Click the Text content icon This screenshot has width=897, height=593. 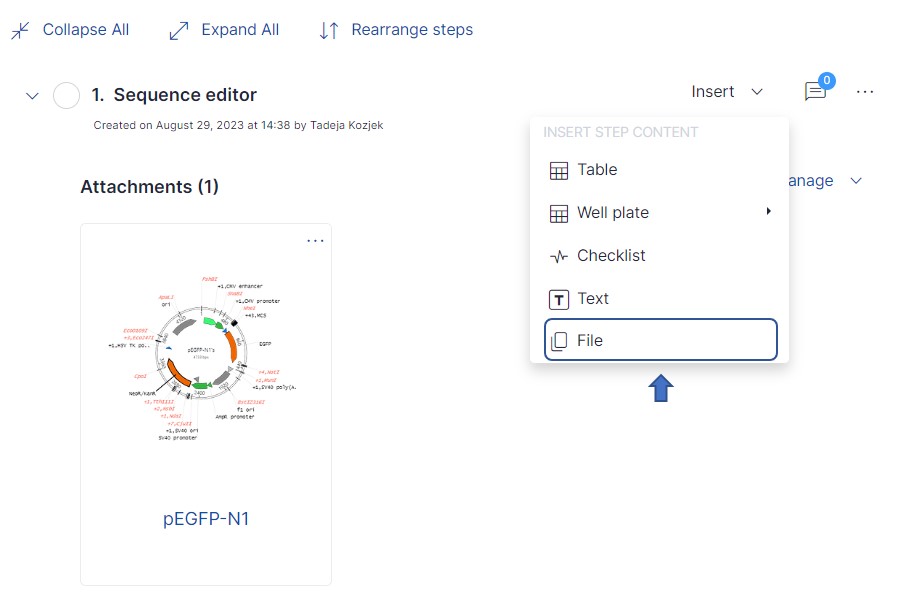point(557,298)
